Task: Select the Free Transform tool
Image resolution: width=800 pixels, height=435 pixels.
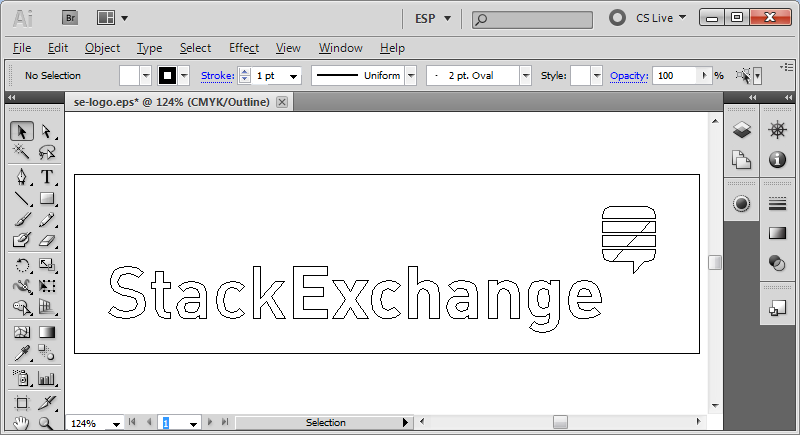Action: coord(46,286)
